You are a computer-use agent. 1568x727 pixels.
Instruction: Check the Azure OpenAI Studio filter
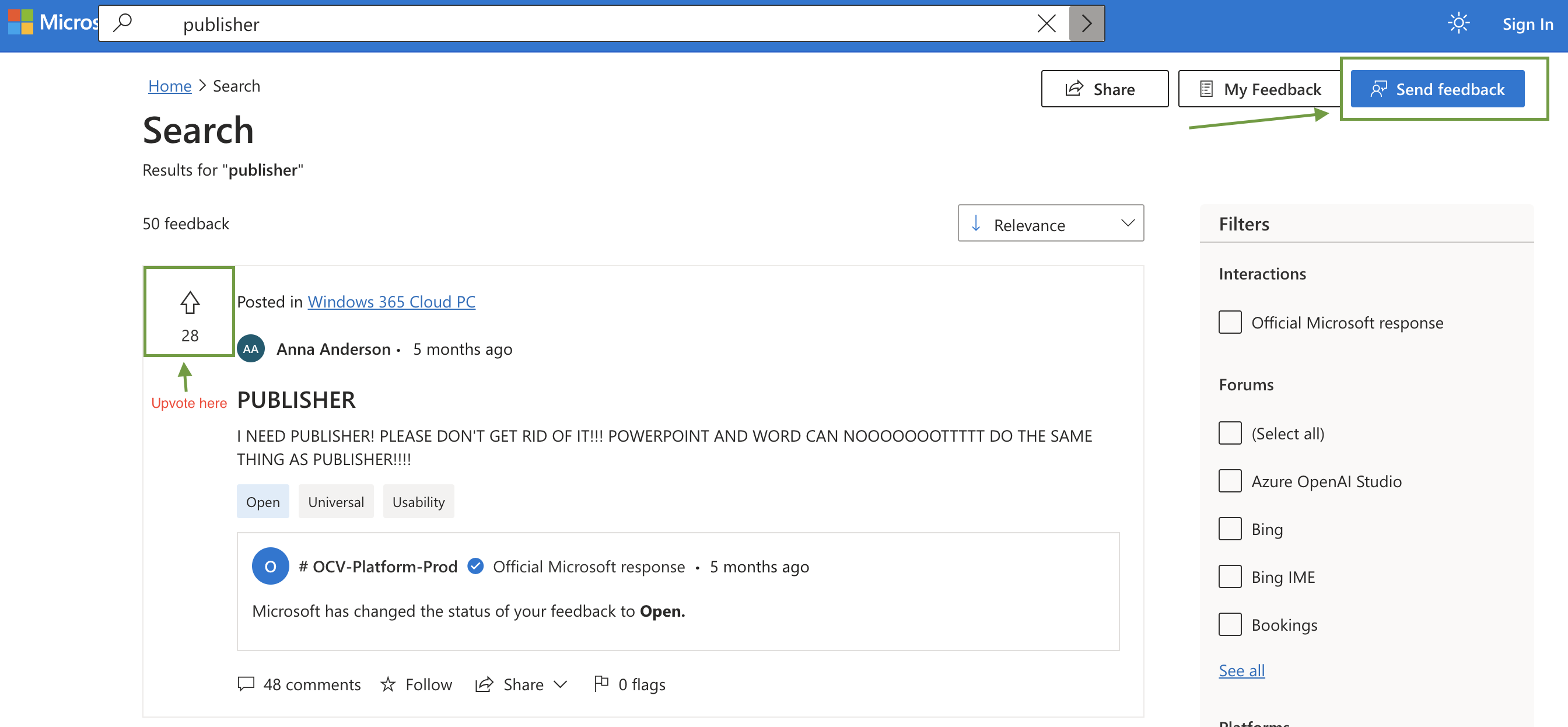[x=1230, y=481]
